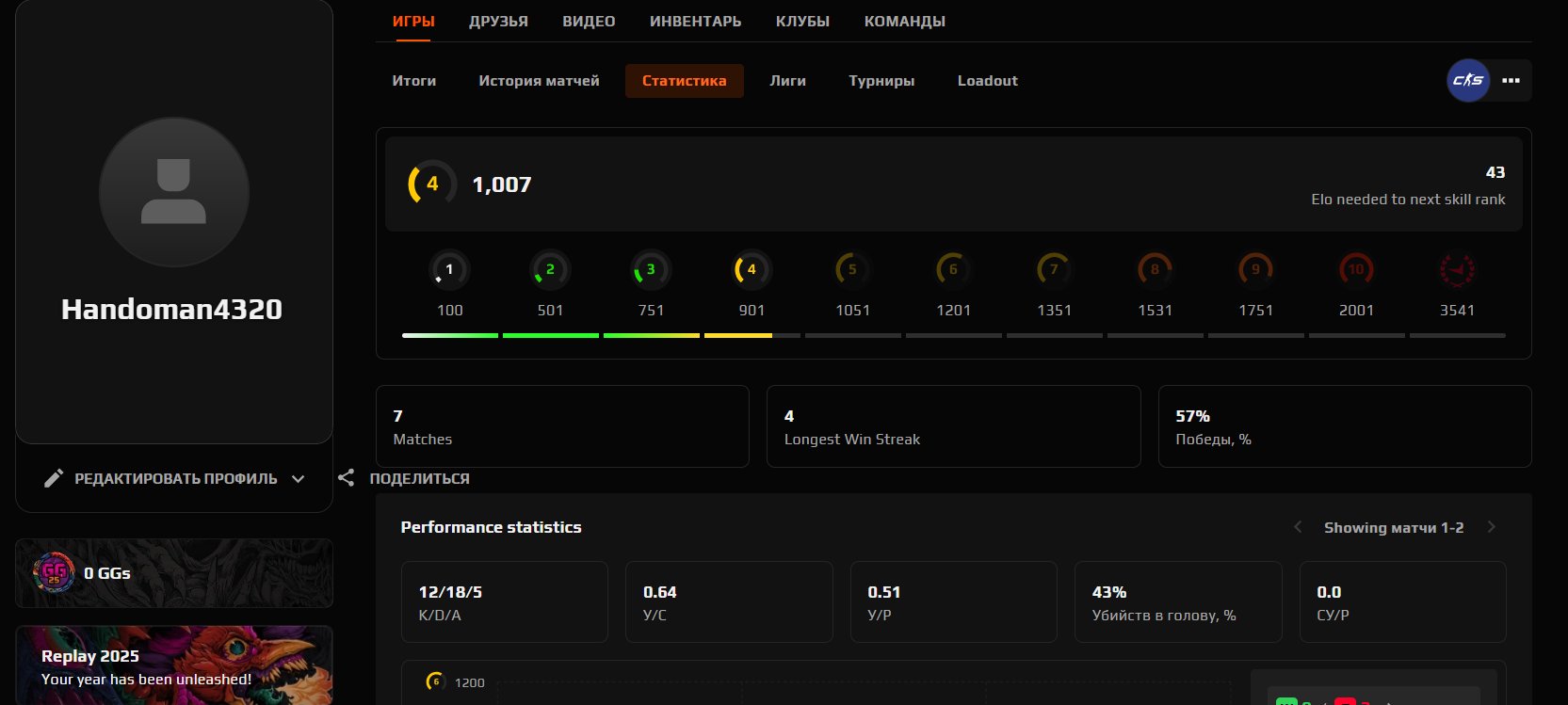Open the ВИДЕО top tab

(589, 21)
